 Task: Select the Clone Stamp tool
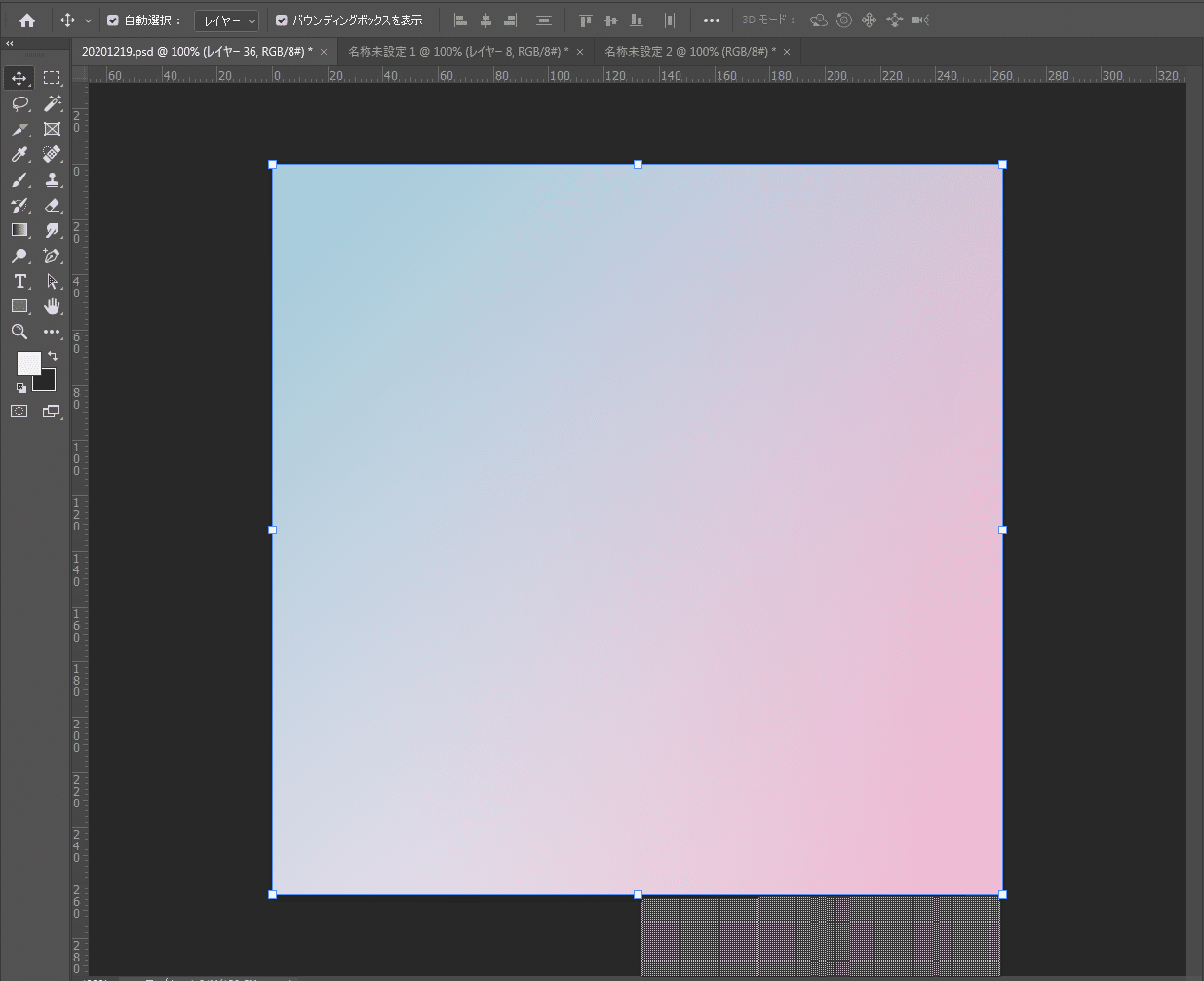[52, 179]
